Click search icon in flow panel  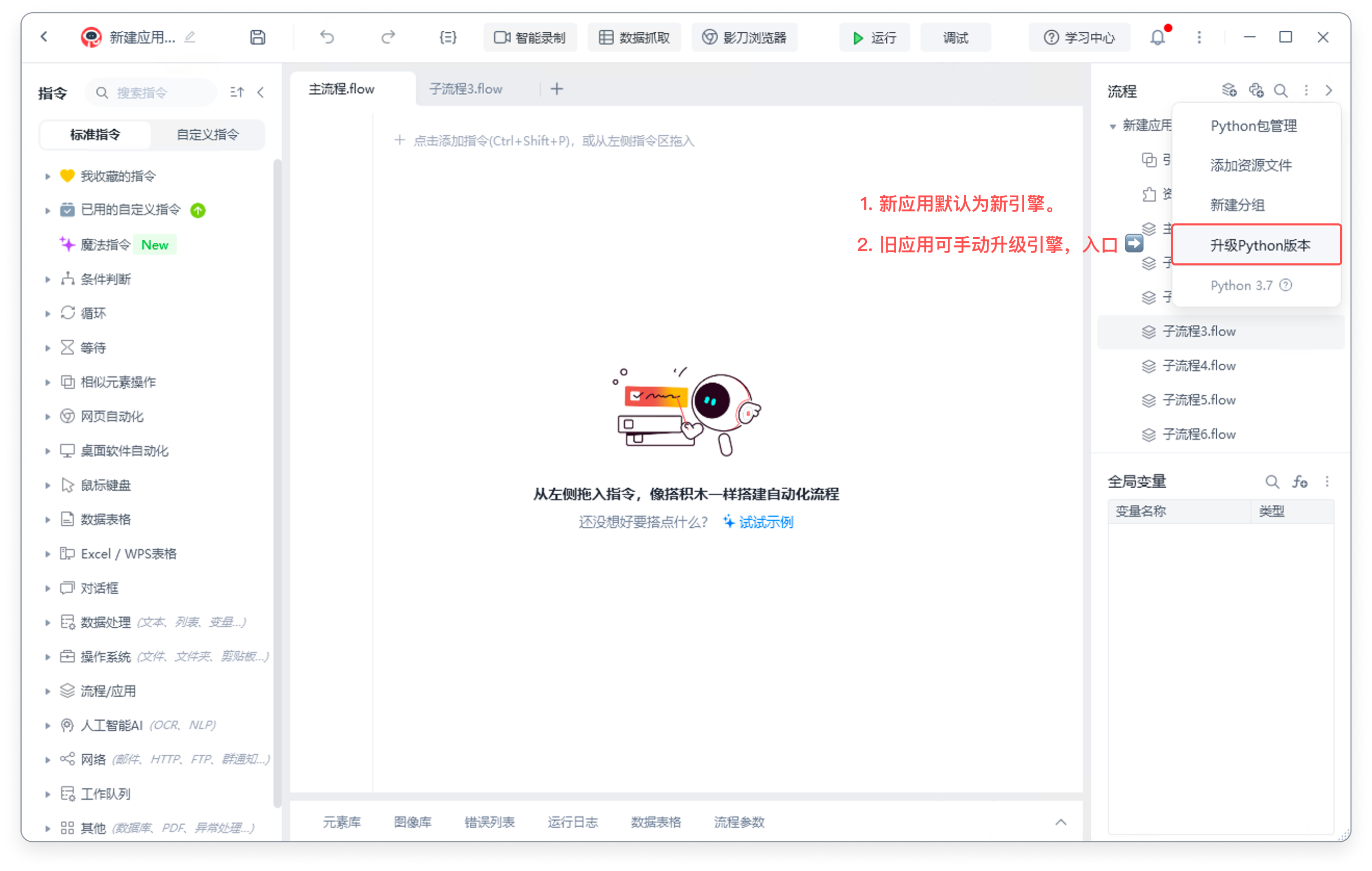coord(1280,91)
